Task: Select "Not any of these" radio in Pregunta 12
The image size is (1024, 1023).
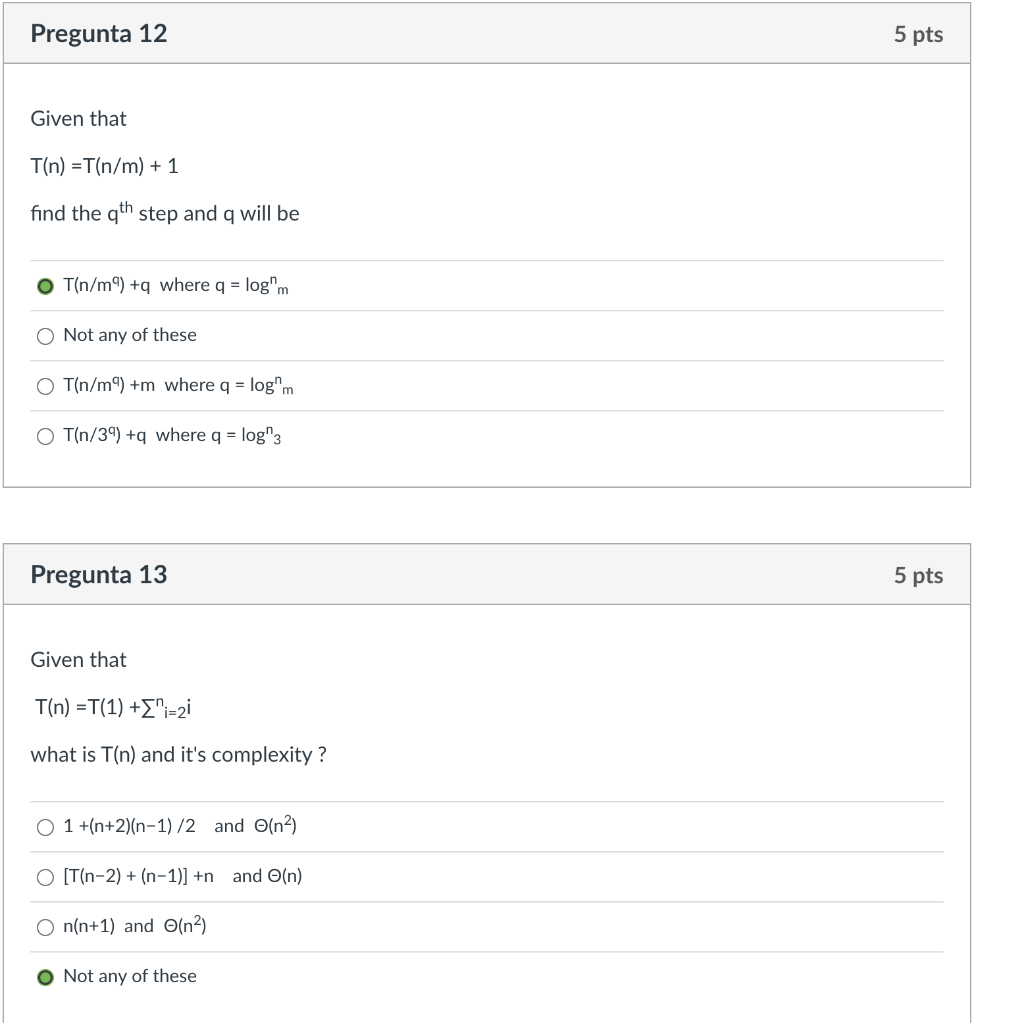Action: 45,336
